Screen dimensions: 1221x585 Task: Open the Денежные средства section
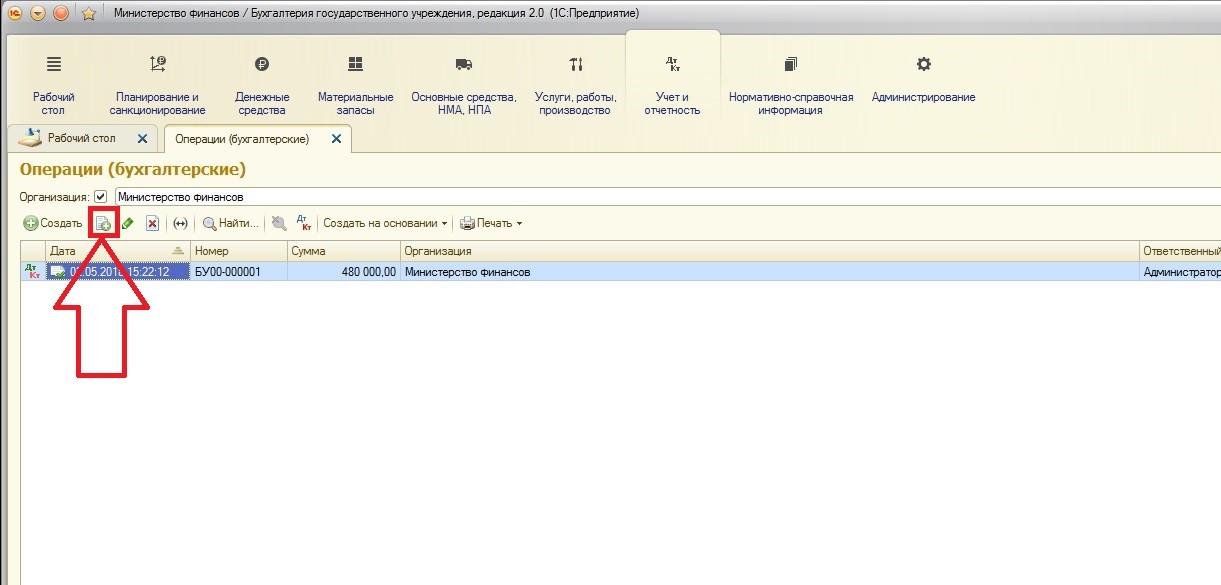click(x=261, y=84)
